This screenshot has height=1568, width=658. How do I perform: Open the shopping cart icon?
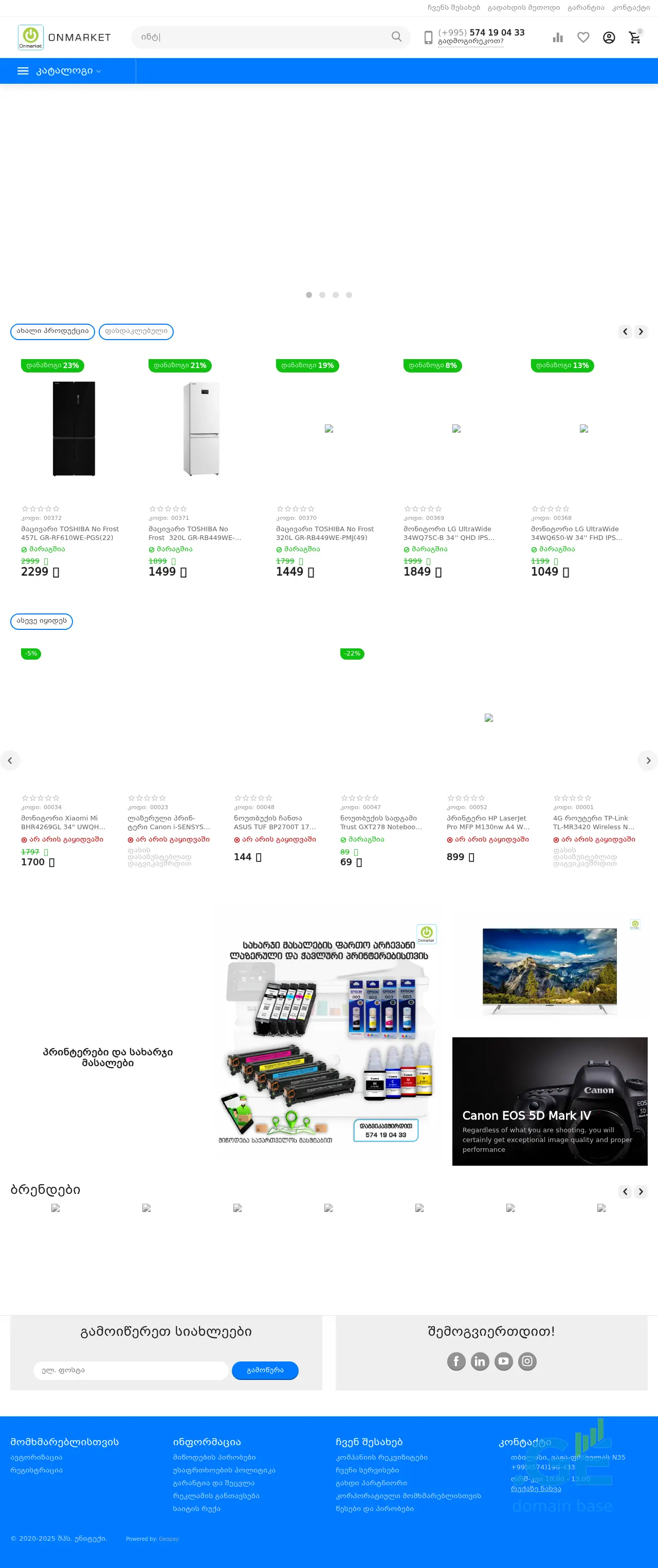click(635, 37)
